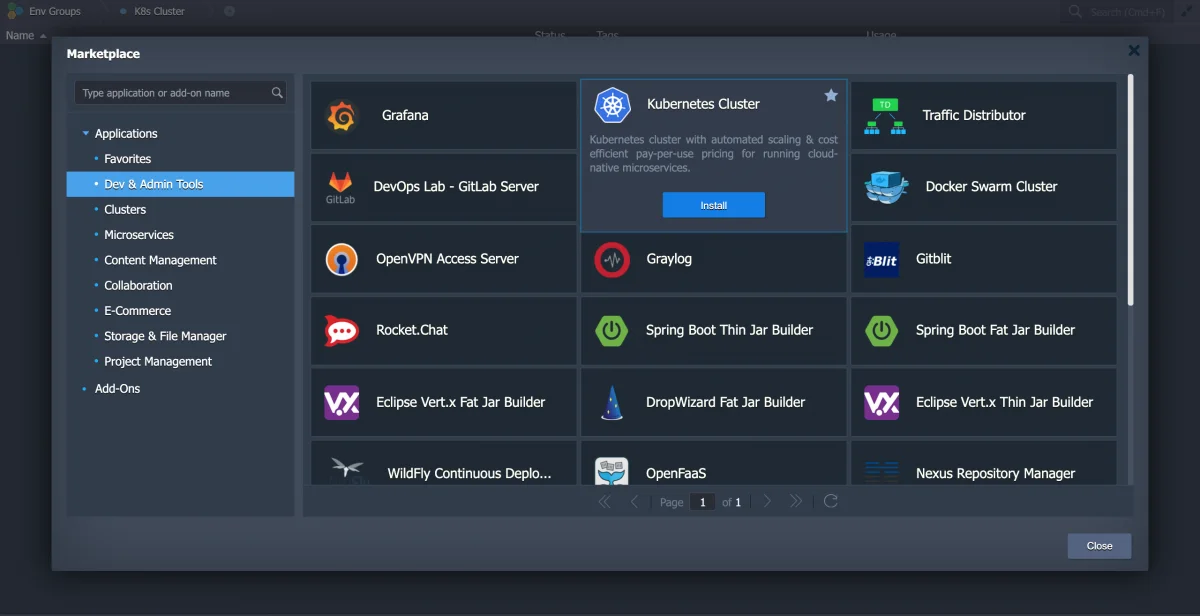1200x616 pixels.
Task: Click the Eclipse Vert.x Fat Jar icon
Action: [342, 402]
